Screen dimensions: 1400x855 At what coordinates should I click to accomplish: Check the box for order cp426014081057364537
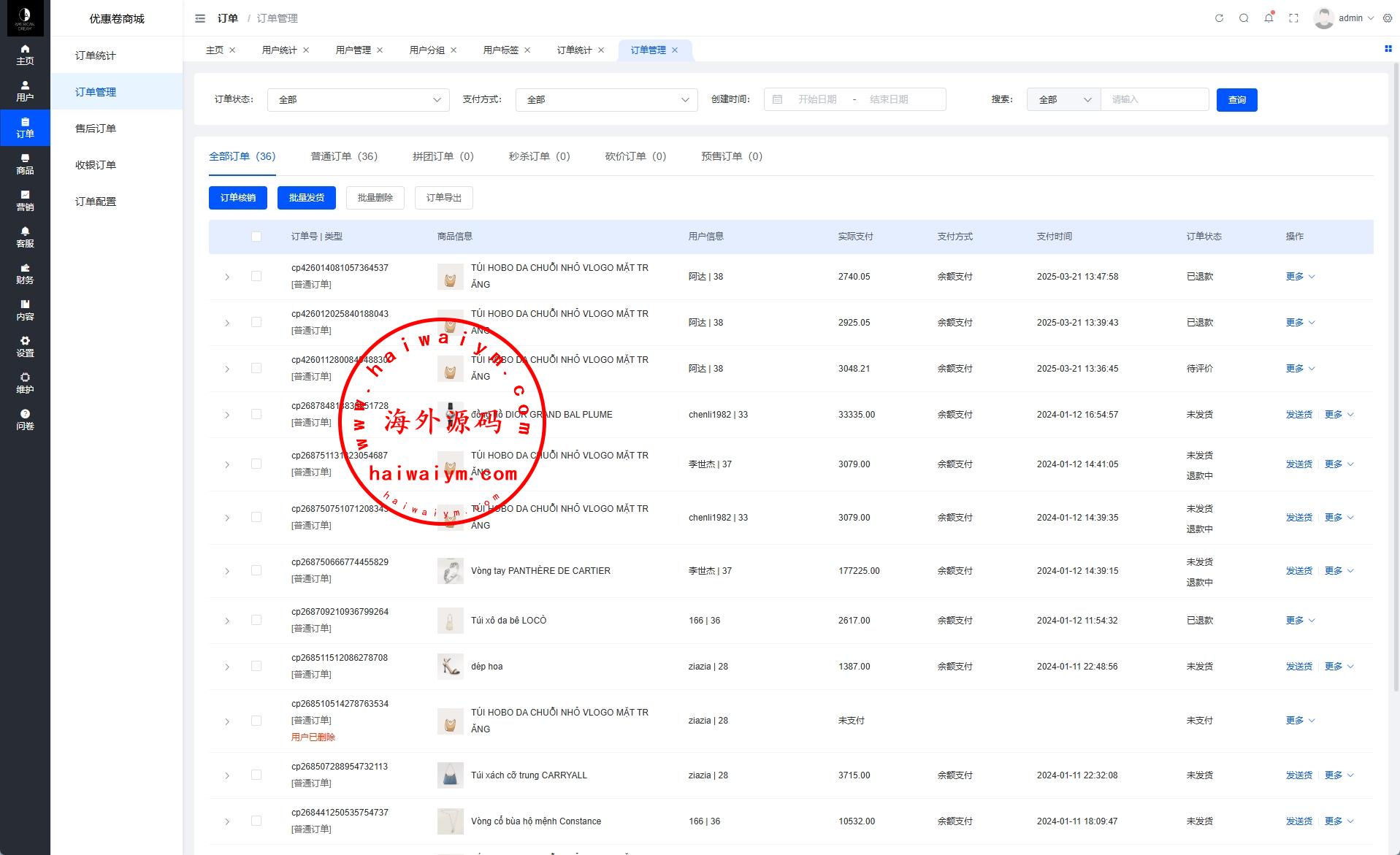(x=256, y=276)
